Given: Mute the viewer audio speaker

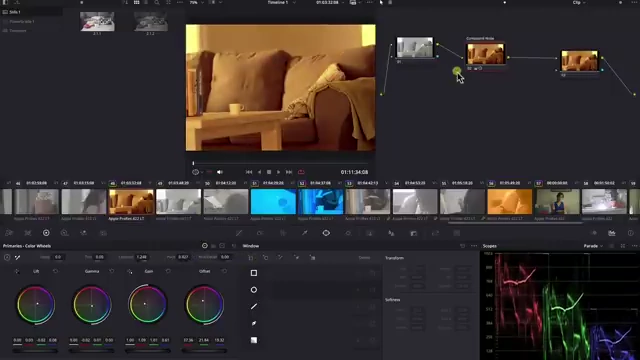Looking at the screenshot, I should point(220,172).
